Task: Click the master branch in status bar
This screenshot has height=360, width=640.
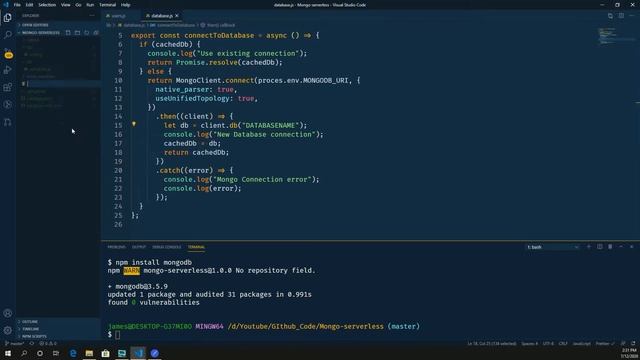Action: click(x=15, y=344)
